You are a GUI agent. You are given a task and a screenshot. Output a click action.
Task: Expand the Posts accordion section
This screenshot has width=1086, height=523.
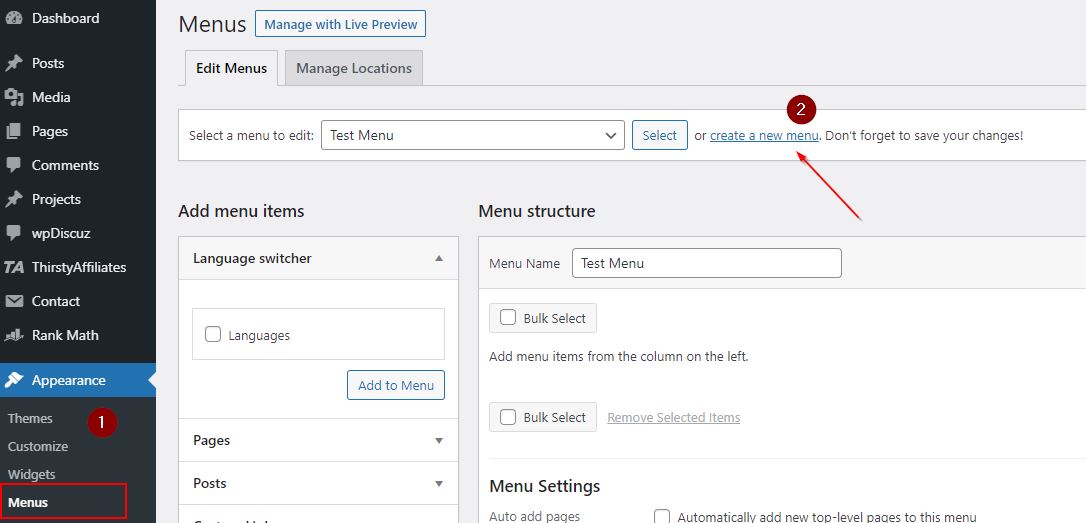pos(318,483)
